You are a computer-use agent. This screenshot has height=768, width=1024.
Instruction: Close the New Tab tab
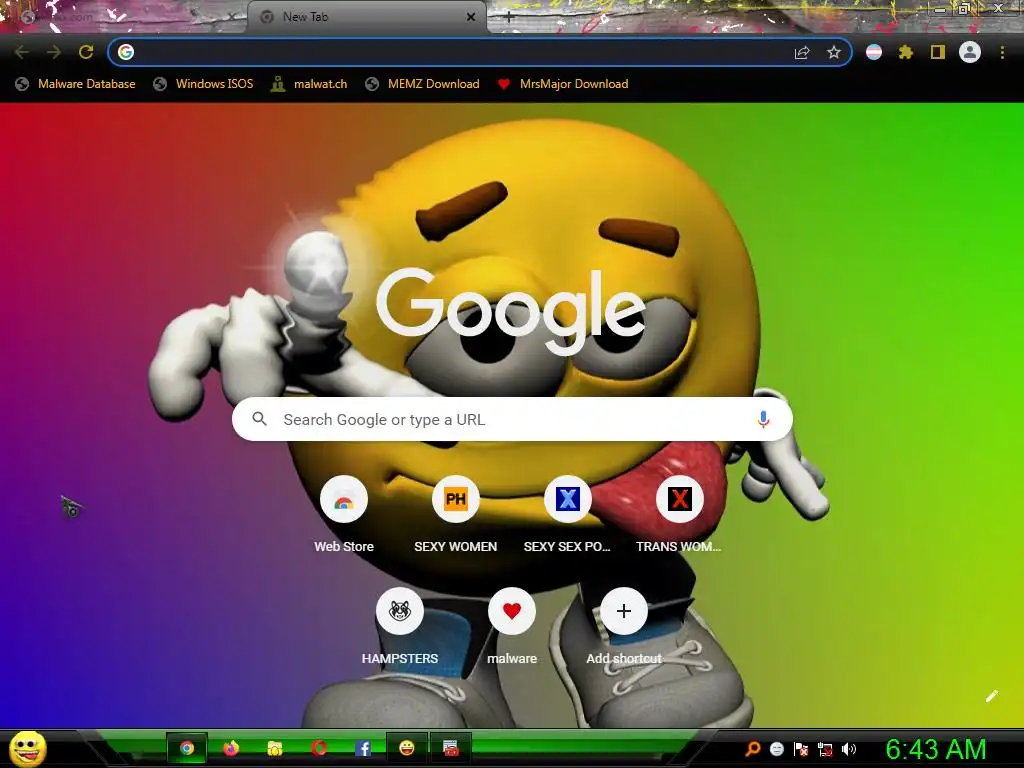471,17
